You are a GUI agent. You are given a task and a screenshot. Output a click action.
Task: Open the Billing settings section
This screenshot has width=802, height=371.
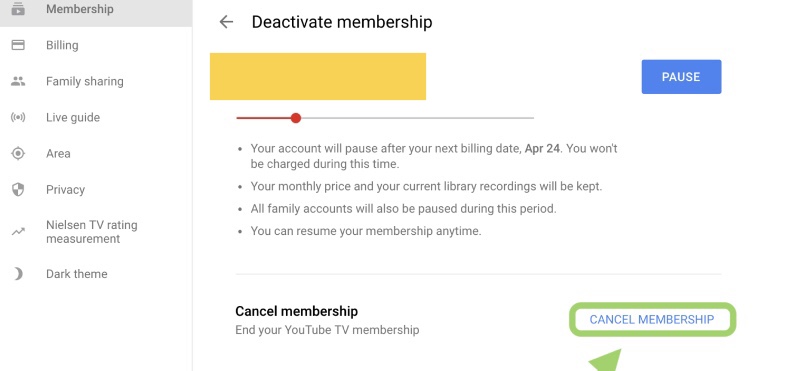coord(96,45)
